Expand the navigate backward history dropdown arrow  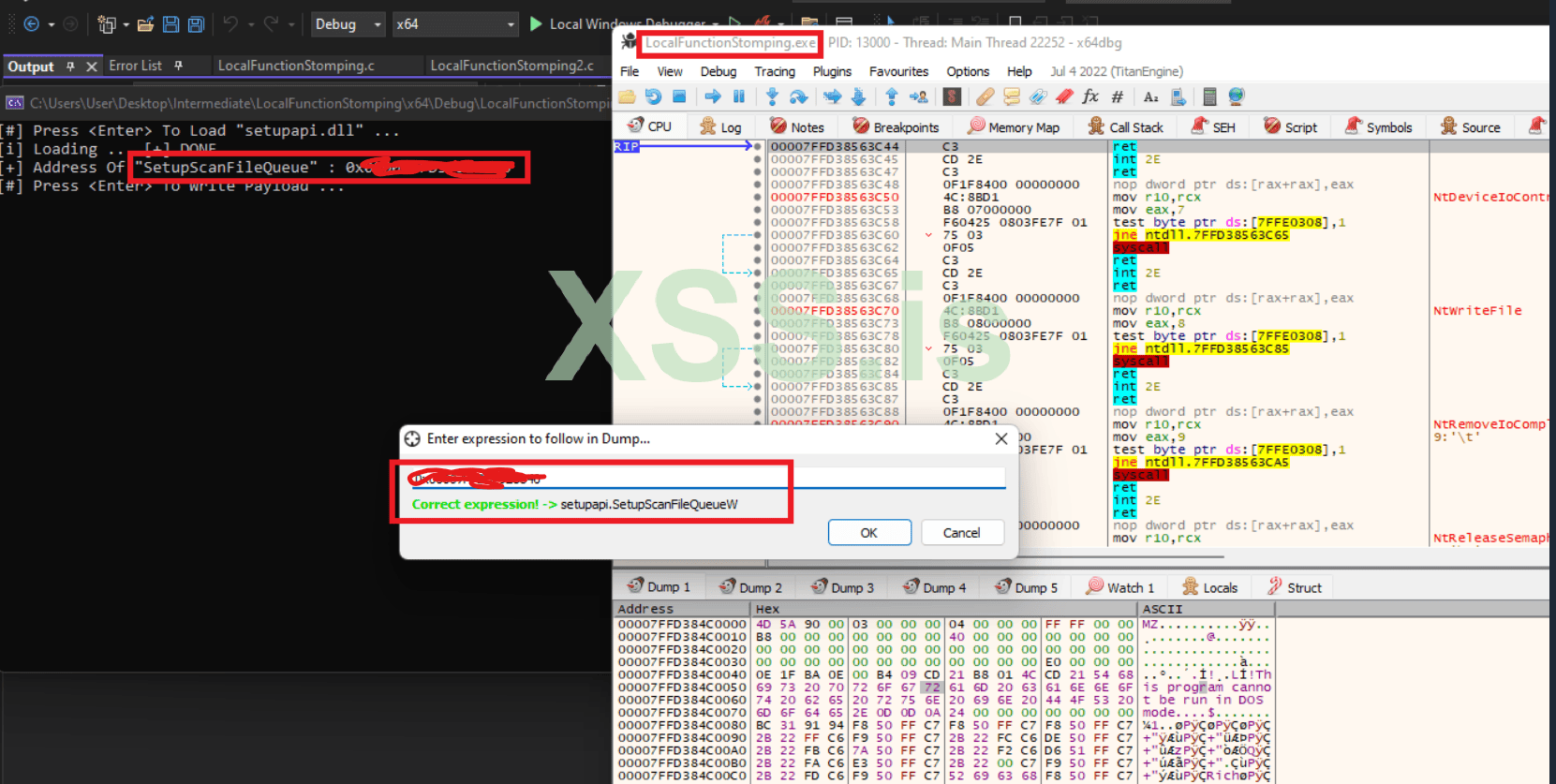coord(51,24)
